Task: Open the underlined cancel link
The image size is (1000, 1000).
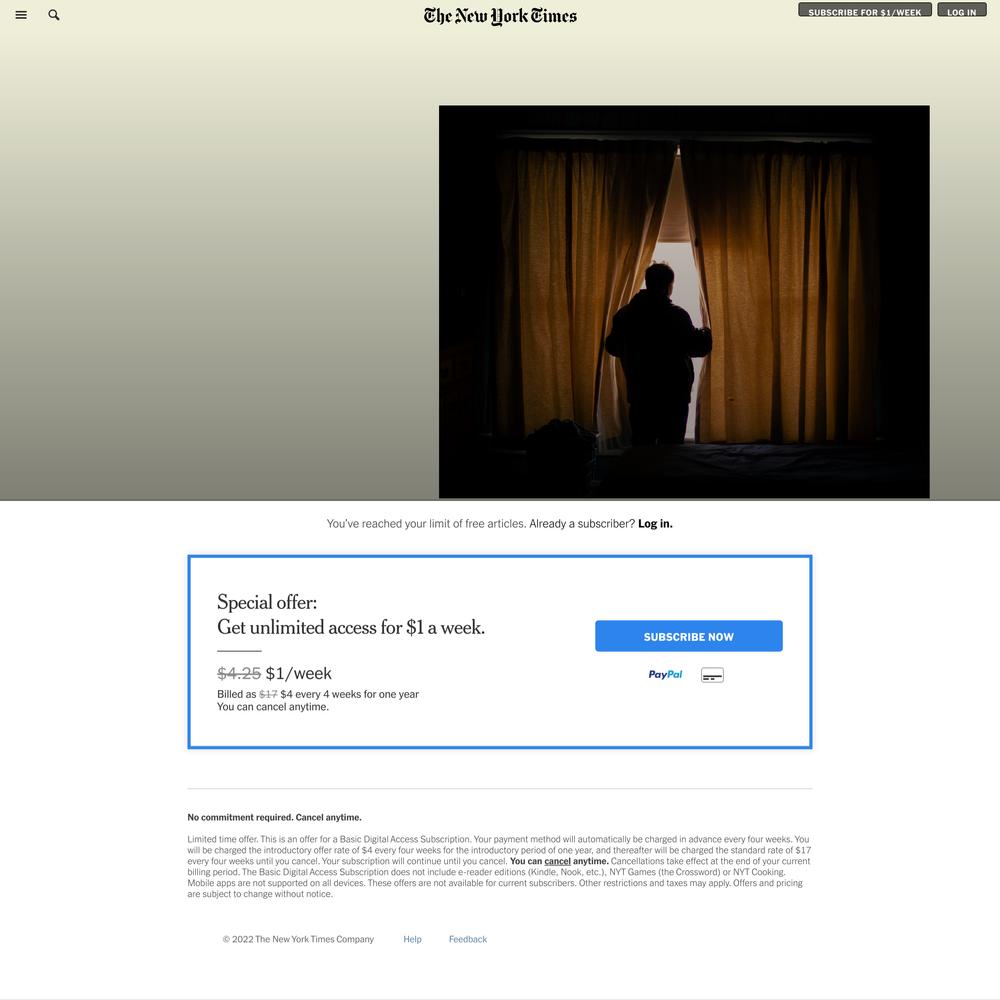Action: coord(557,861)
